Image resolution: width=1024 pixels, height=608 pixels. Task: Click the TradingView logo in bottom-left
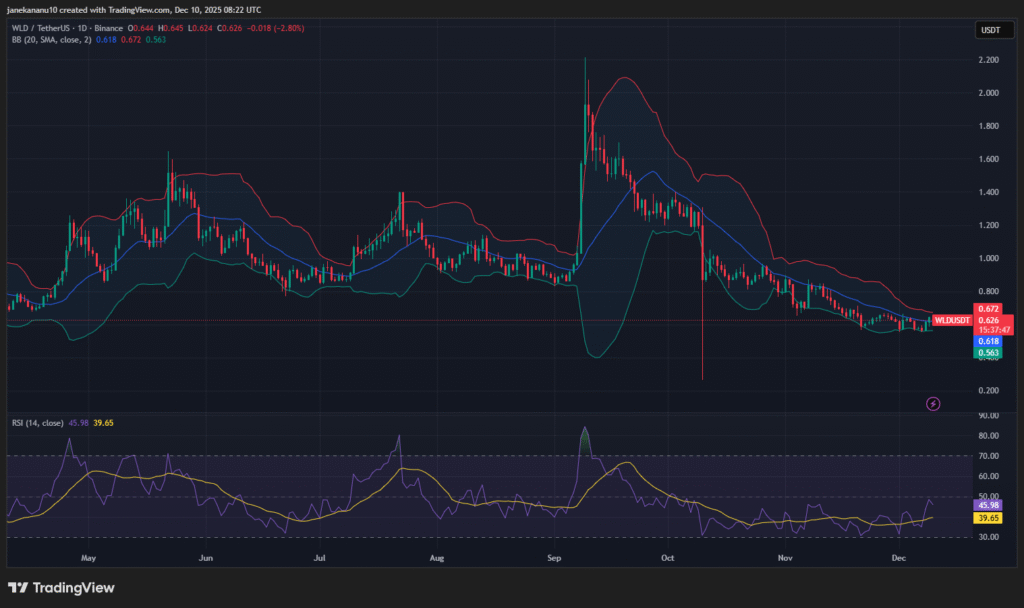coord(61,588)
